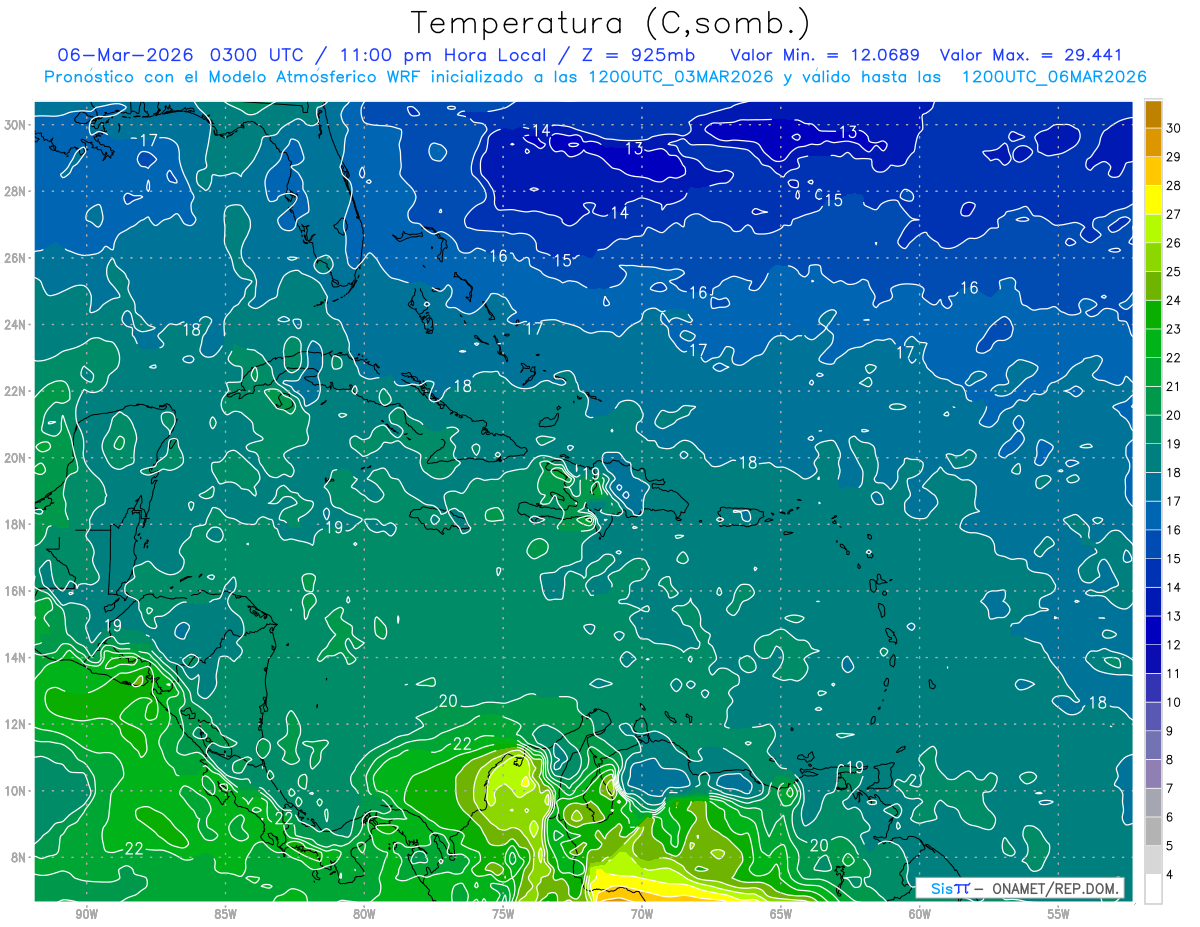Click the "85W" longitude axis label

225,914
